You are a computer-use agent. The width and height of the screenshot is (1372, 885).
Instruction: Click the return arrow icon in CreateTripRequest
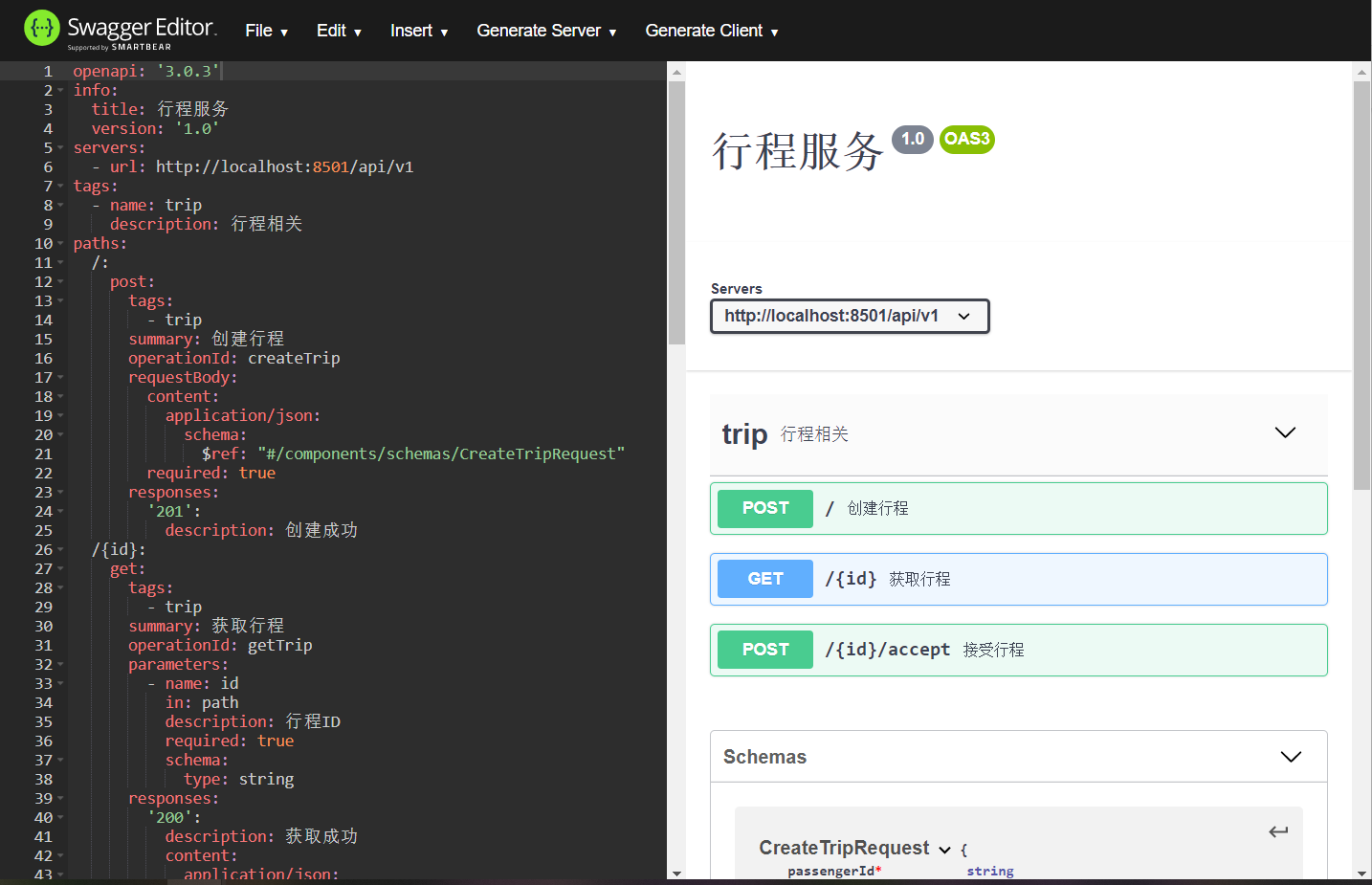(x=1278, y=831)
